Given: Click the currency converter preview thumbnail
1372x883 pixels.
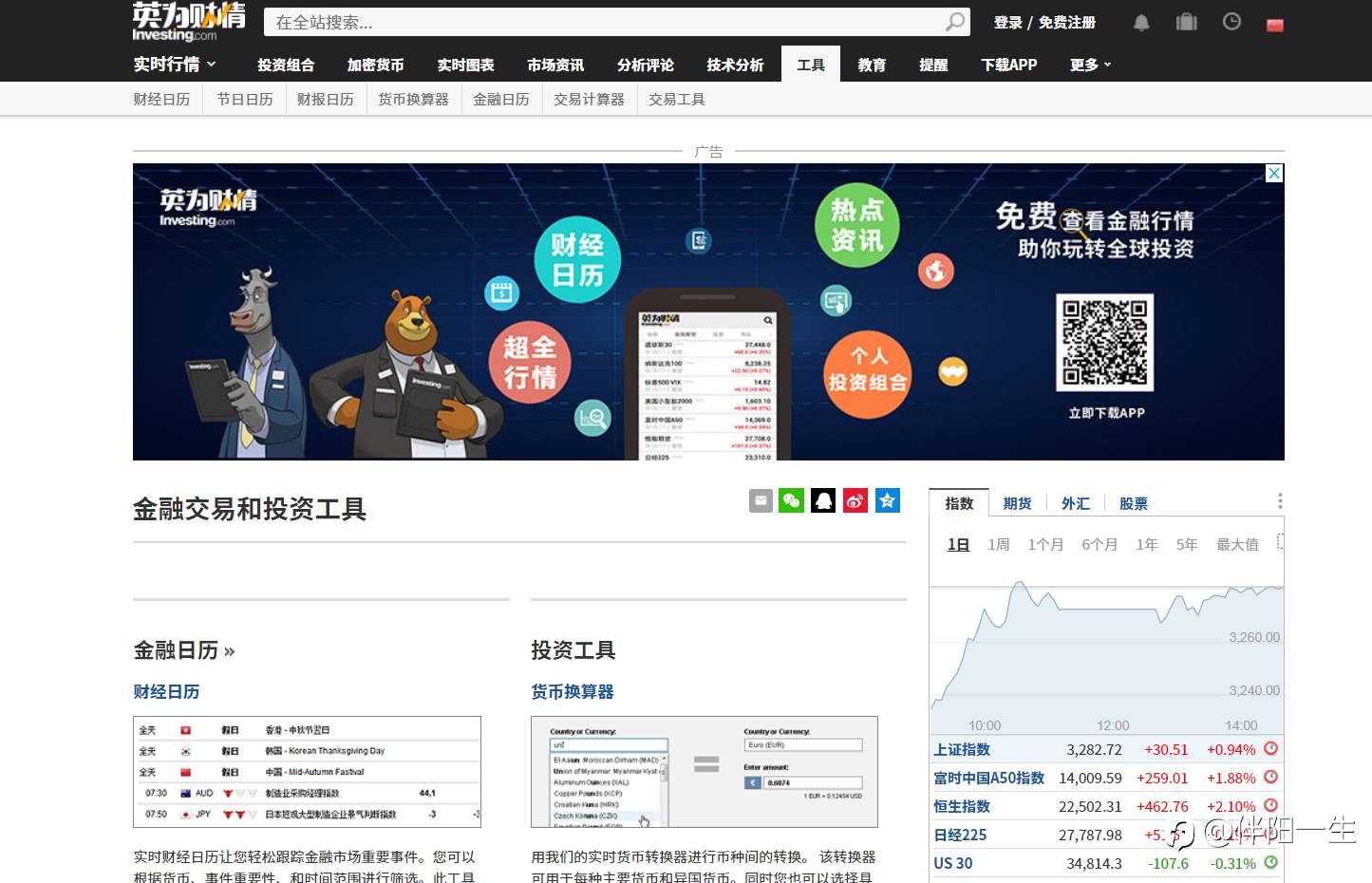Looking at the screenshot, I should tap(705, 772).
